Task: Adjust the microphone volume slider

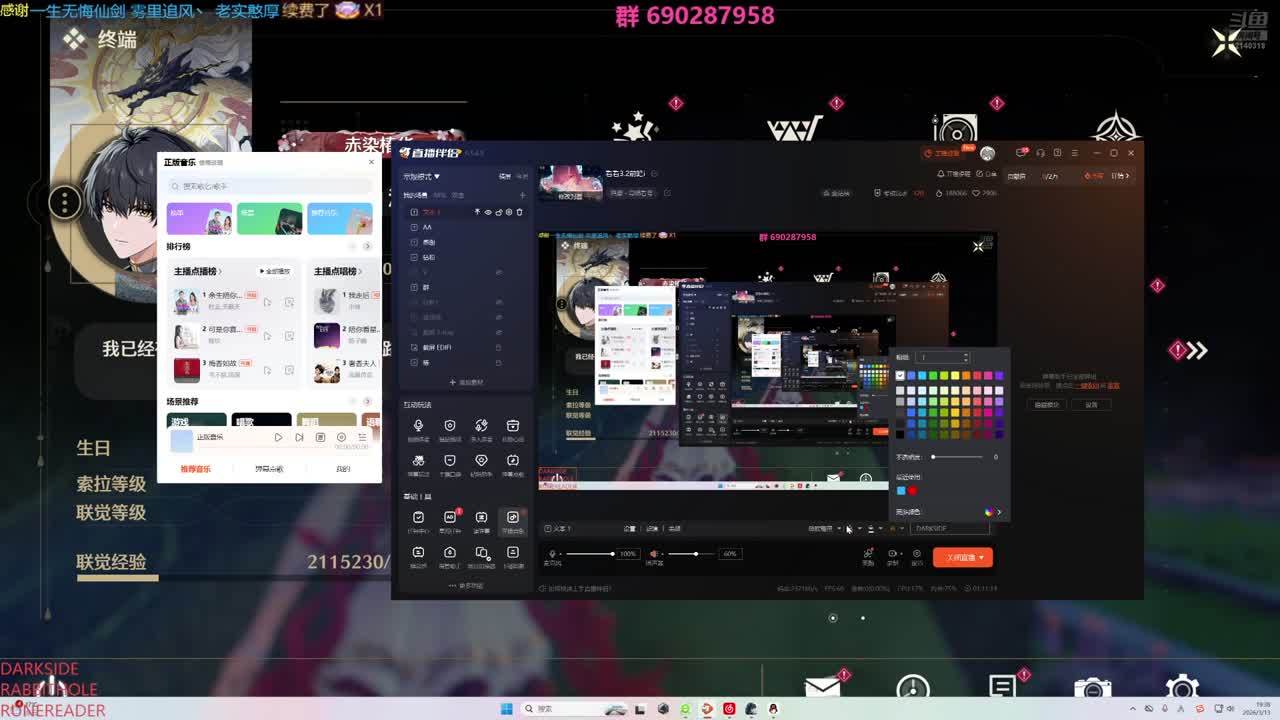Action: [588, 554]
